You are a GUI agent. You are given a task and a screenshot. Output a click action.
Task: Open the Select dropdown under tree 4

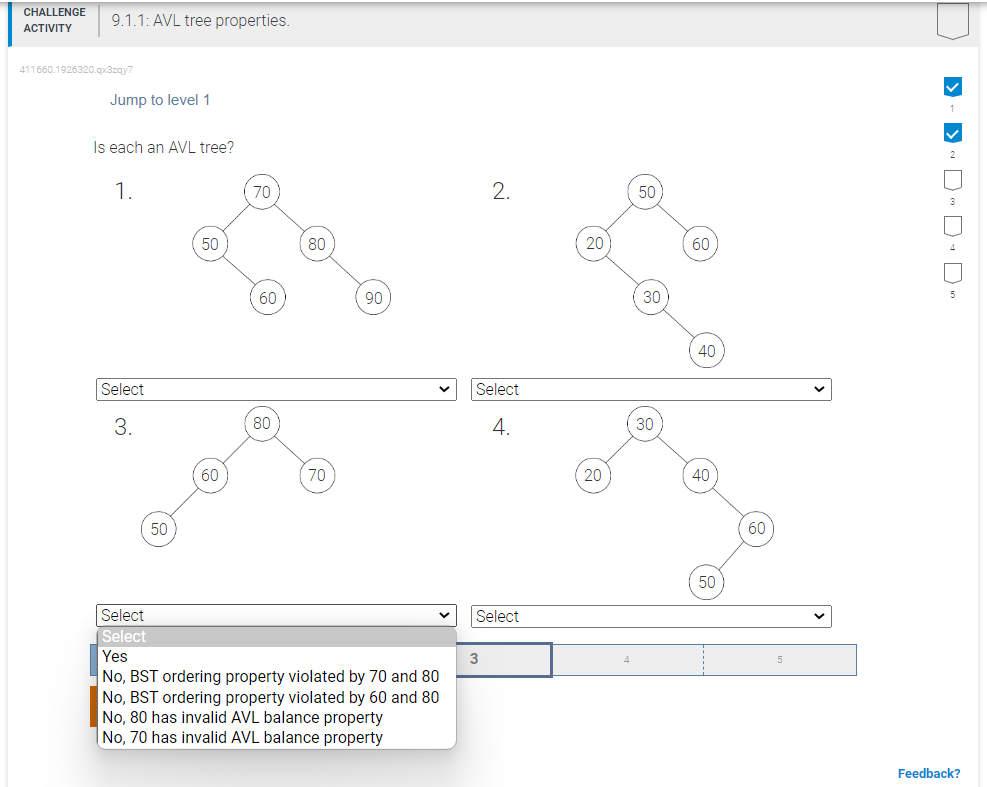tap(651, 616)
